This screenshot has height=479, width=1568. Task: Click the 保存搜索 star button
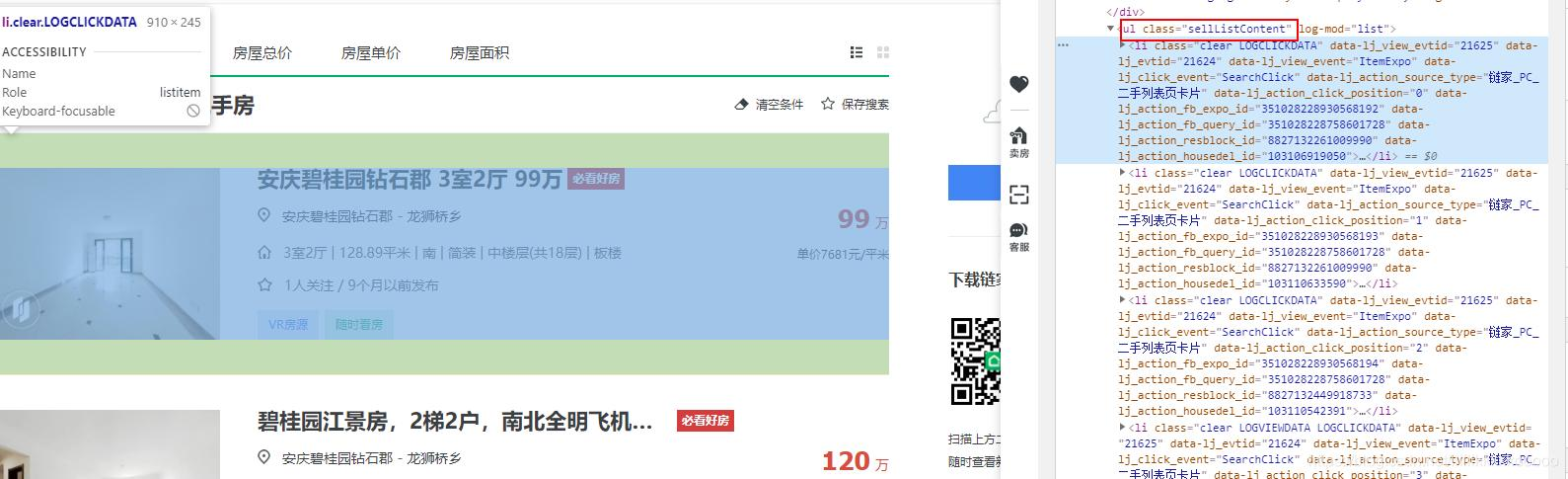pos(856,104)
